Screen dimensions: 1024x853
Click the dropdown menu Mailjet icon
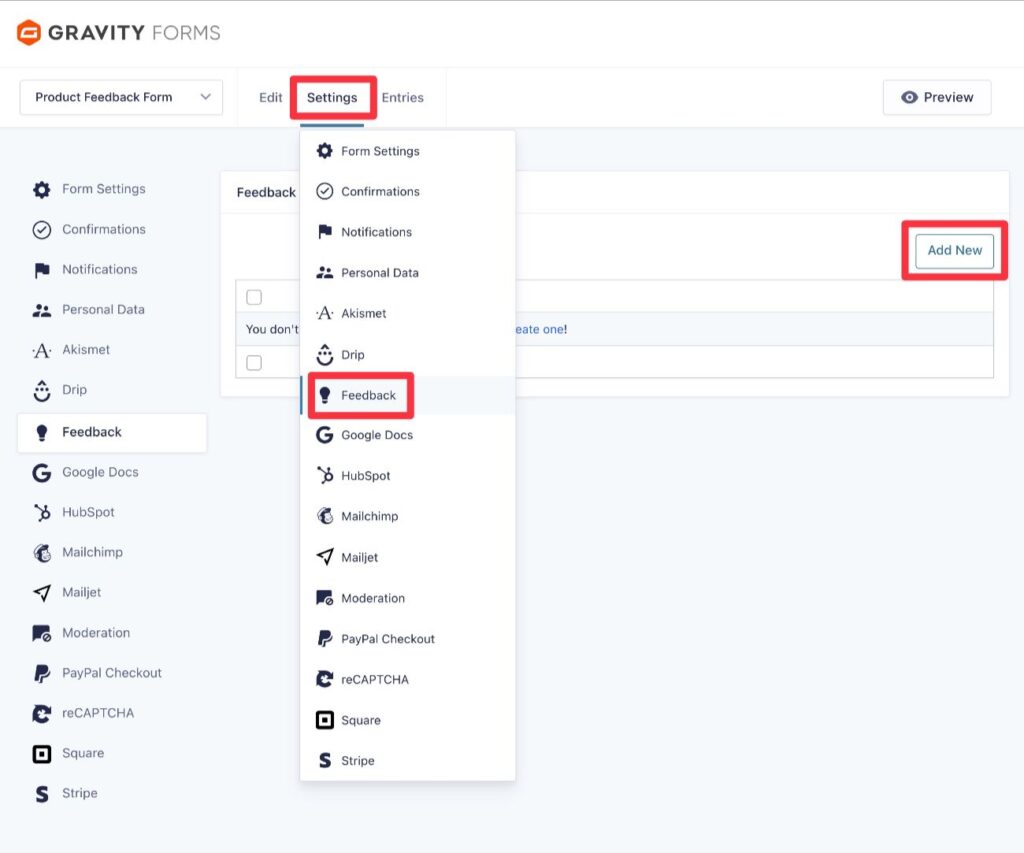click(x=325, y=557)
